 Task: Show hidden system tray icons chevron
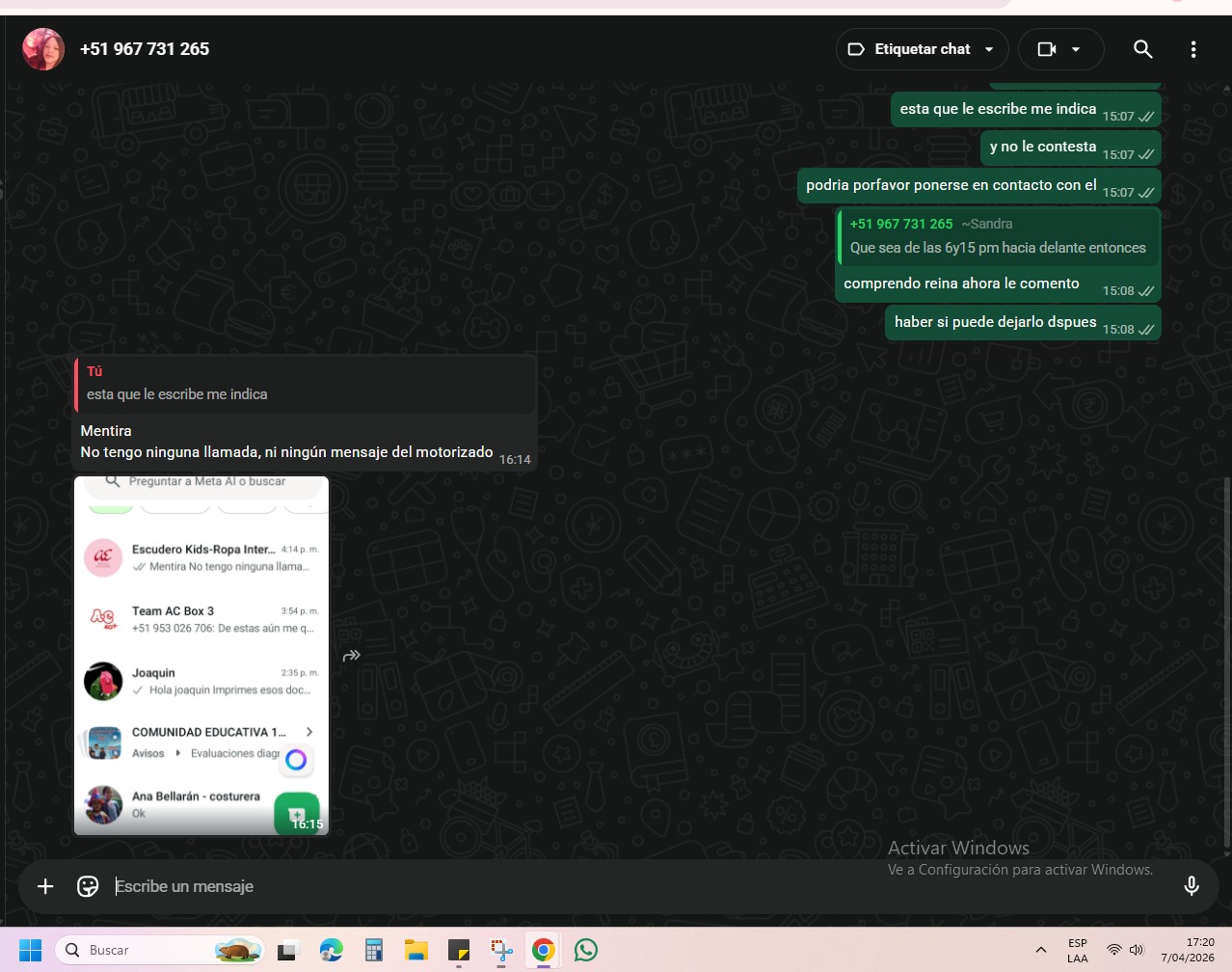point(1040,950)
